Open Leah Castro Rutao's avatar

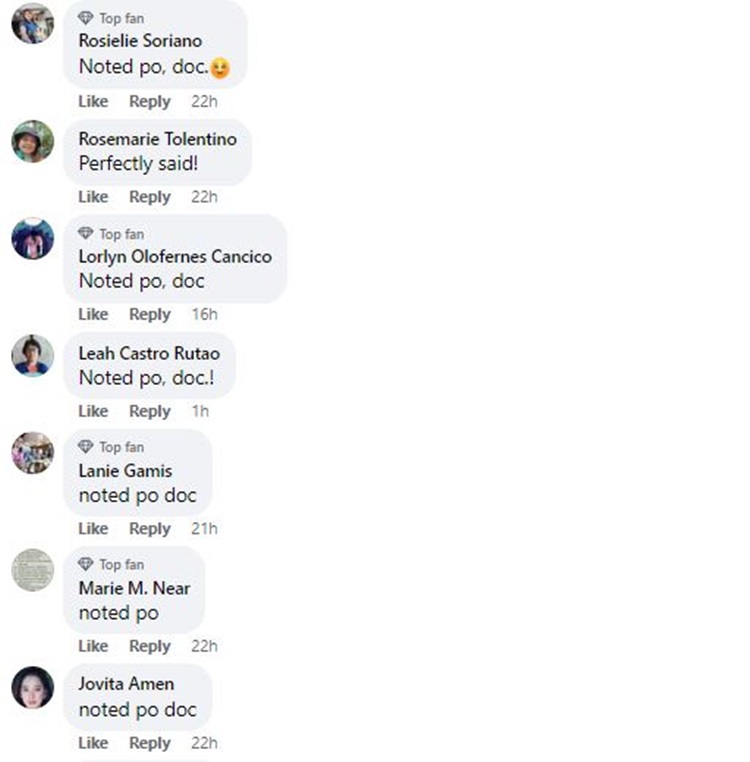(33, 356)
